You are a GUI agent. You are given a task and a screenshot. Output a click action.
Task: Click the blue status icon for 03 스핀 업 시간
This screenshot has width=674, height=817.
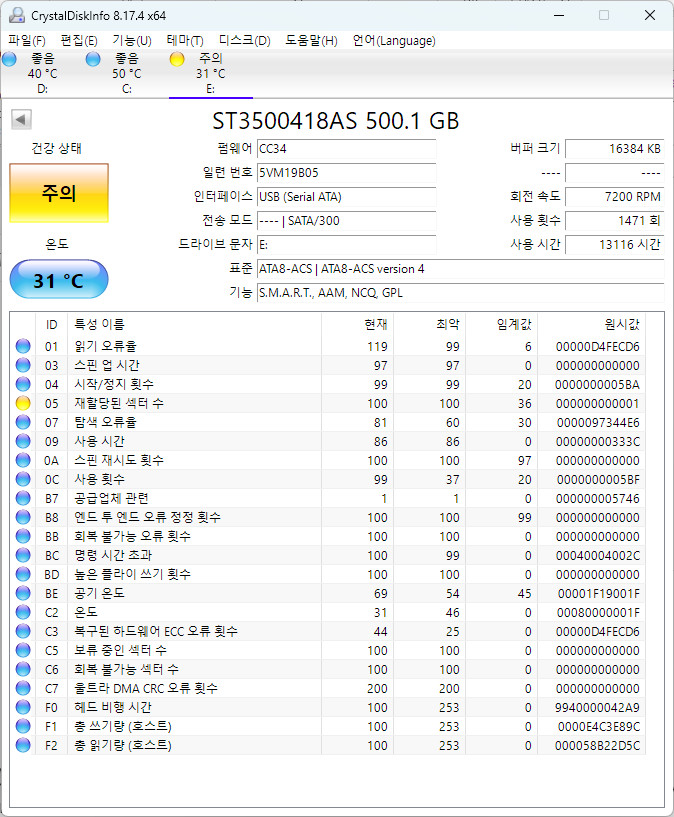(23, 365)
